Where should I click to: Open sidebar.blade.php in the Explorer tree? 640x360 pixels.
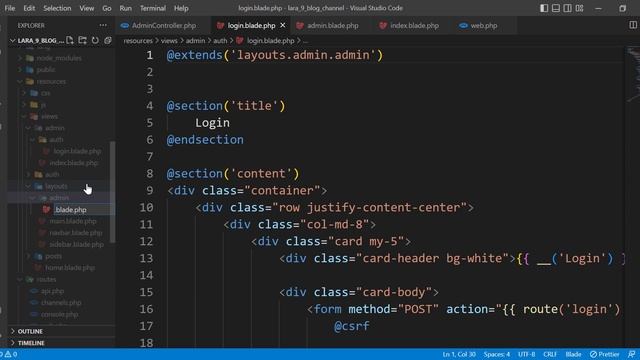[x=76, y=244]
